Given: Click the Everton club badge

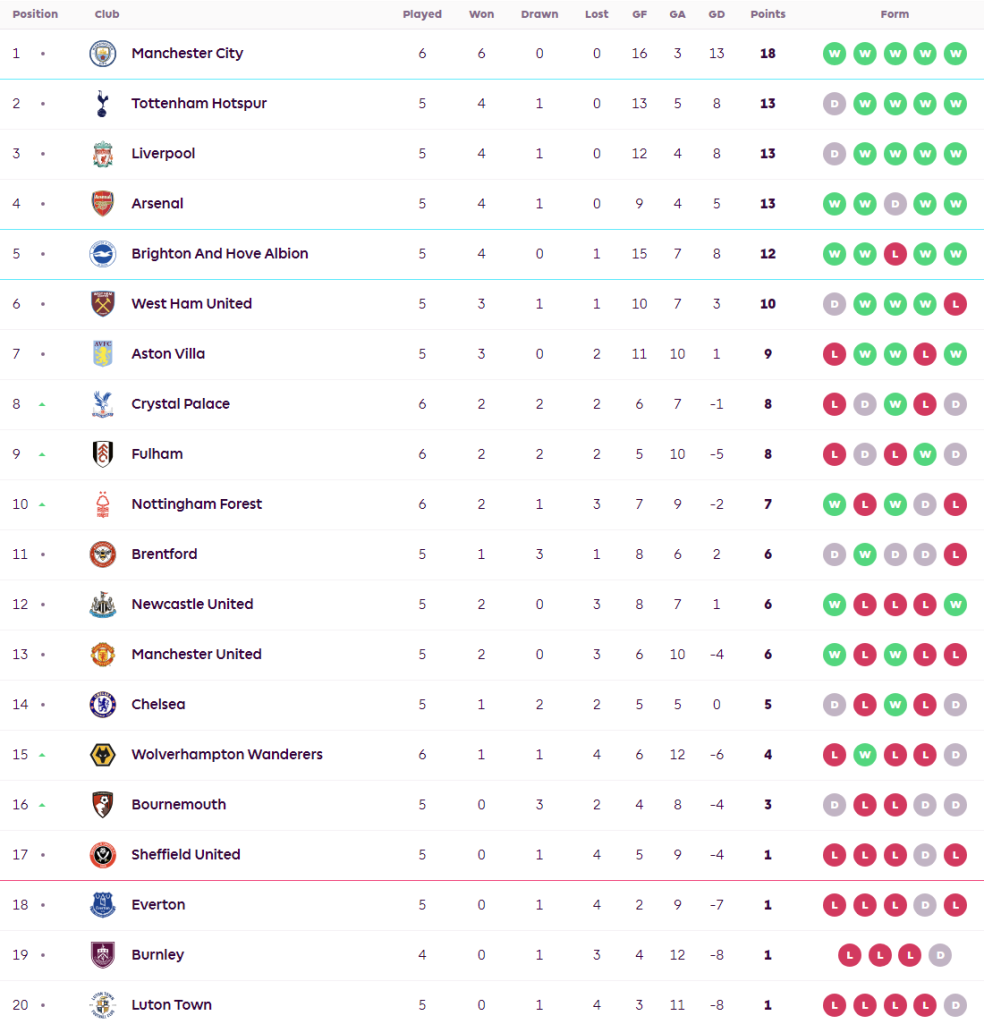Looking at the screenshot, I should [x=102, y=905].
